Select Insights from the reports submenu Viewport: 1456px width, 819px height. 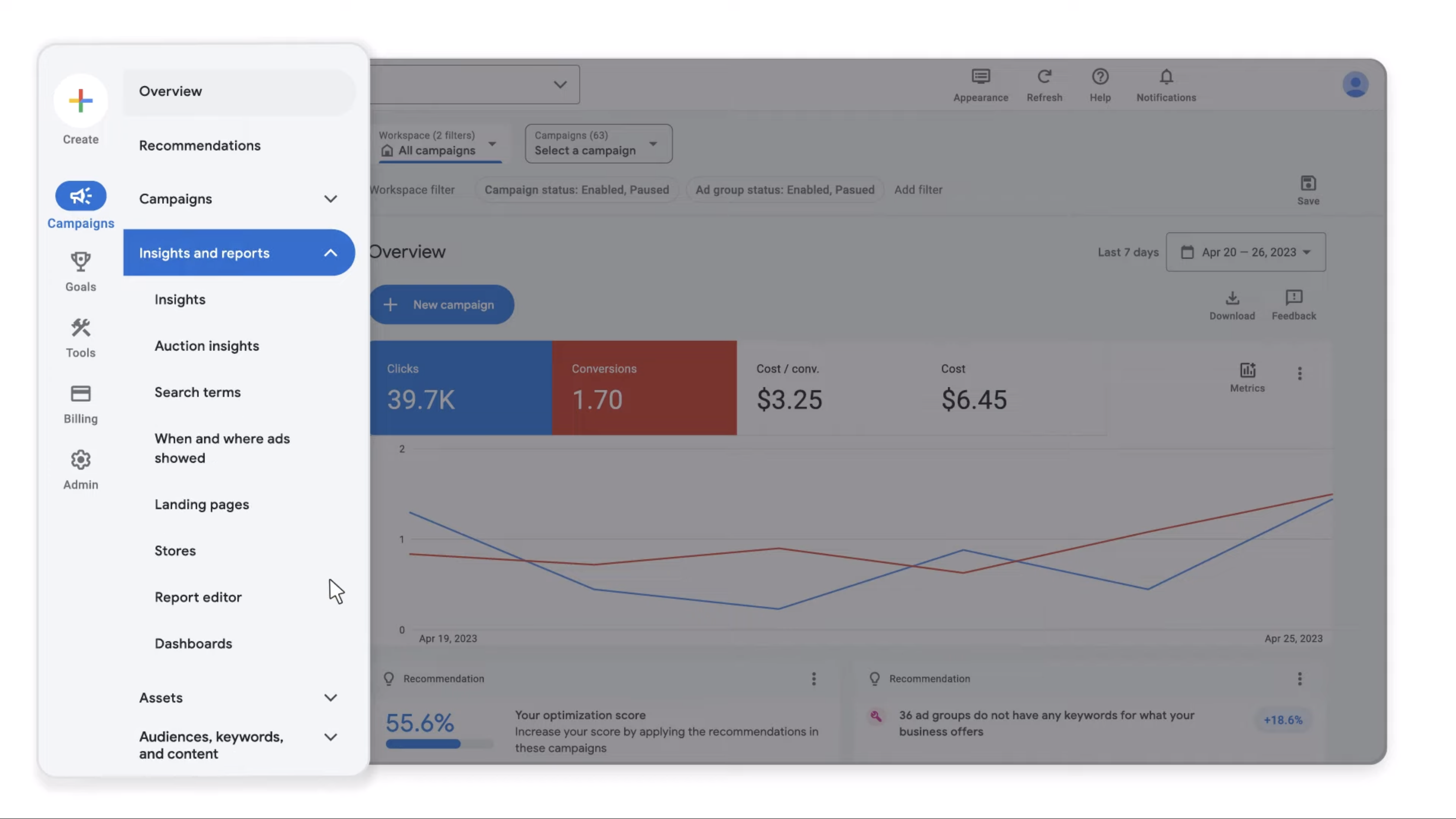(x=180, y=300)
